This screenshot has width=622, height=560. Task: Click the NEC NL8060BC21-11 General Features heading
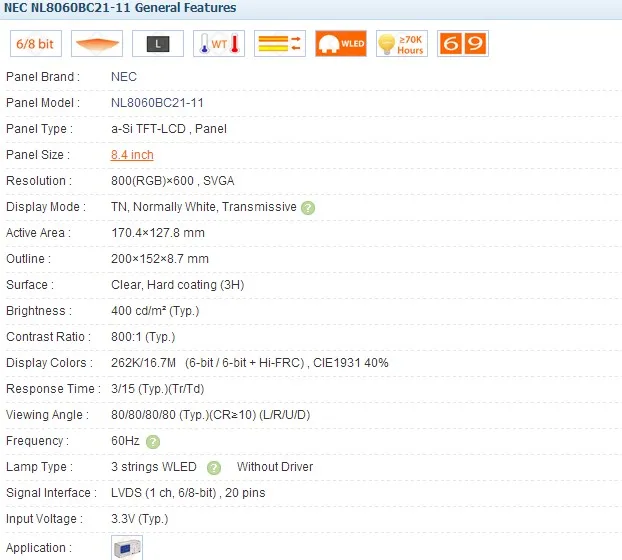(x=120, y=8)
